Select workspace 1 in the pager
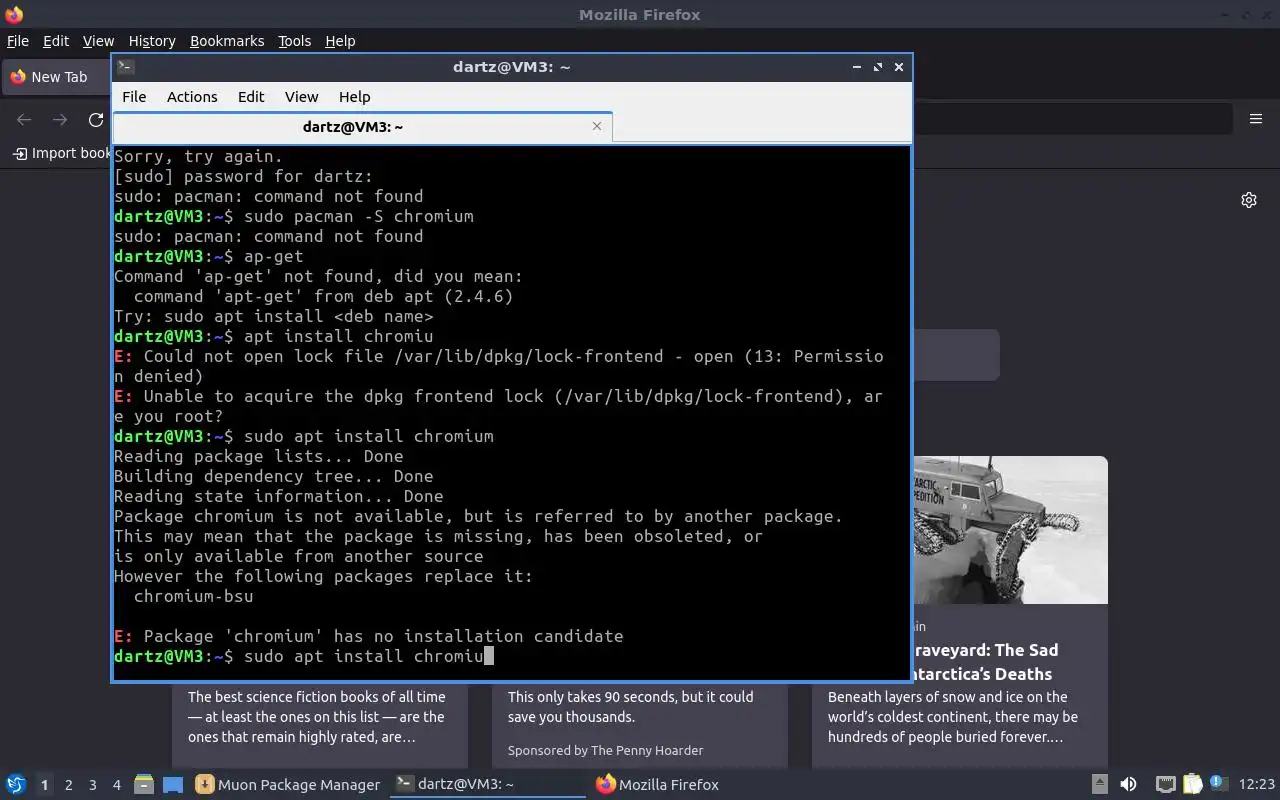Image resolution: width=1280 pixels, height=800 pixels. [x=44, y=785]
